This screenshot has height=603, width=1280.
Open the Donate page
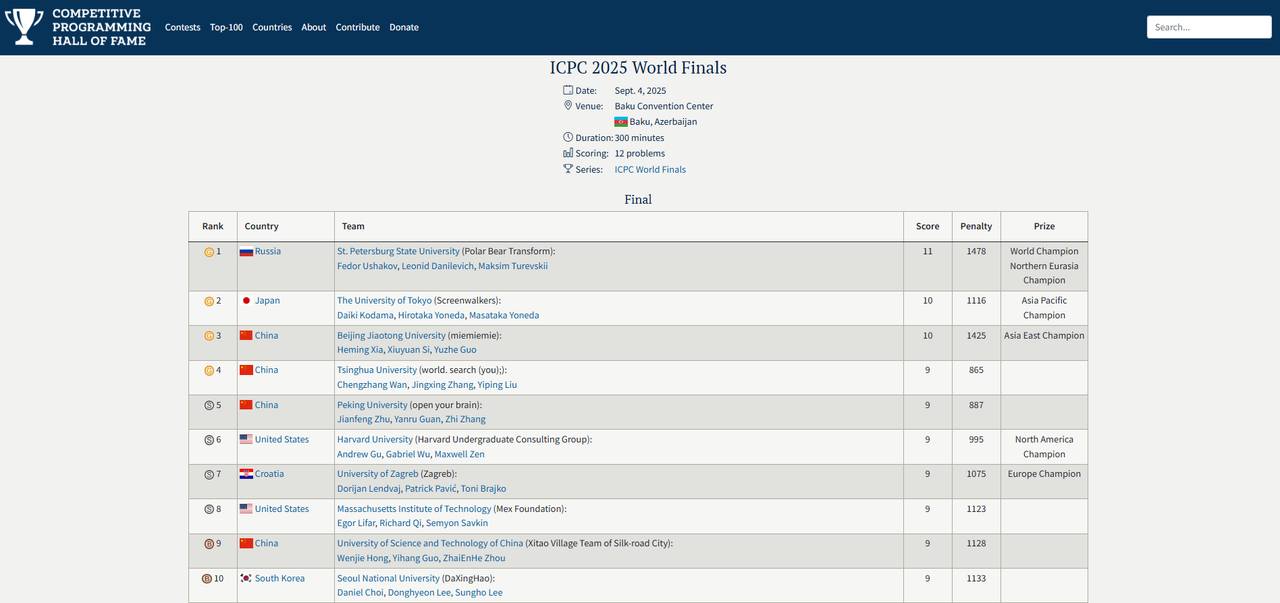(x=404, y=27)
